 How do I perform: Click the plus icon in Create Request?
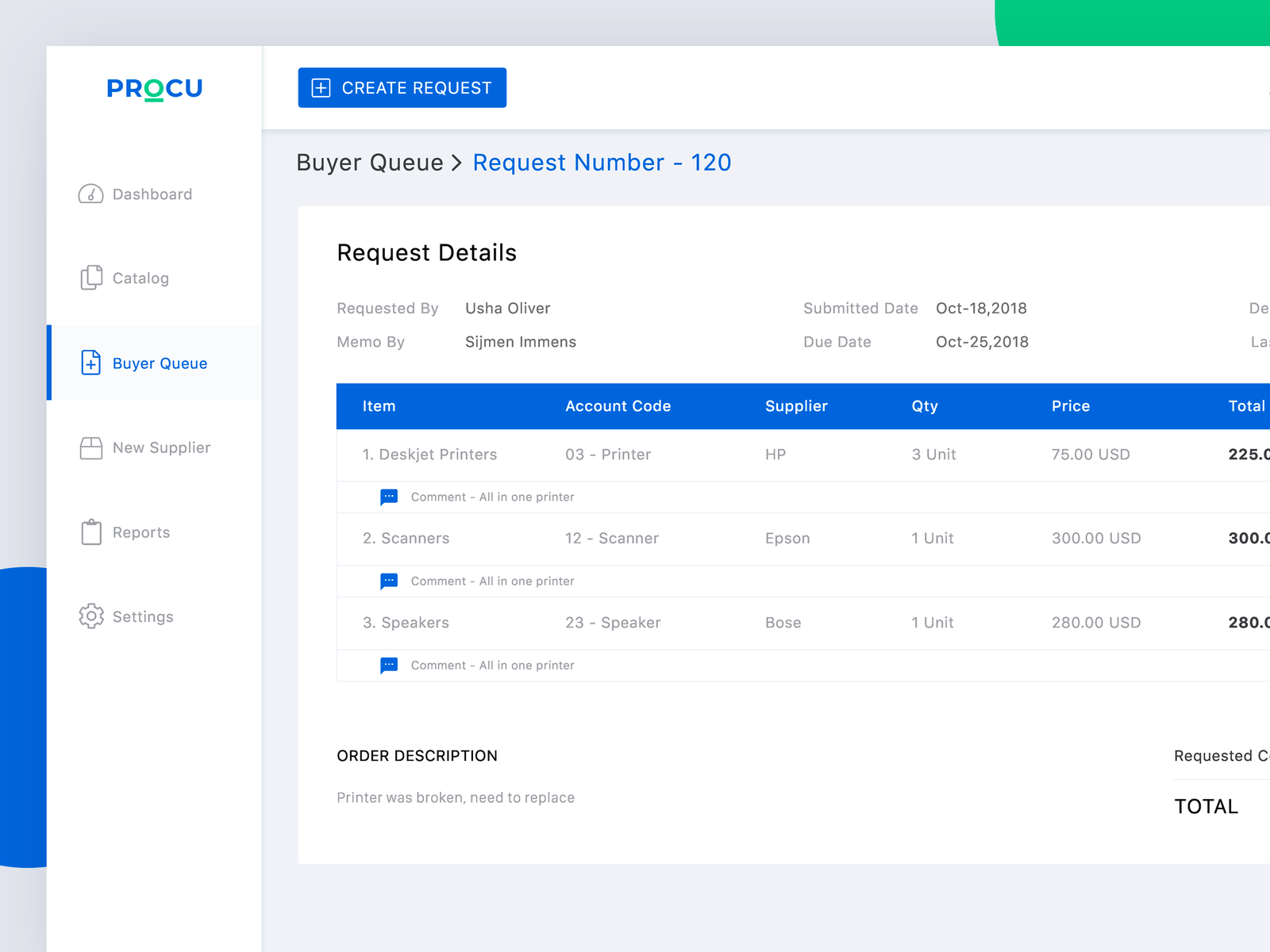tap(321, 88)
